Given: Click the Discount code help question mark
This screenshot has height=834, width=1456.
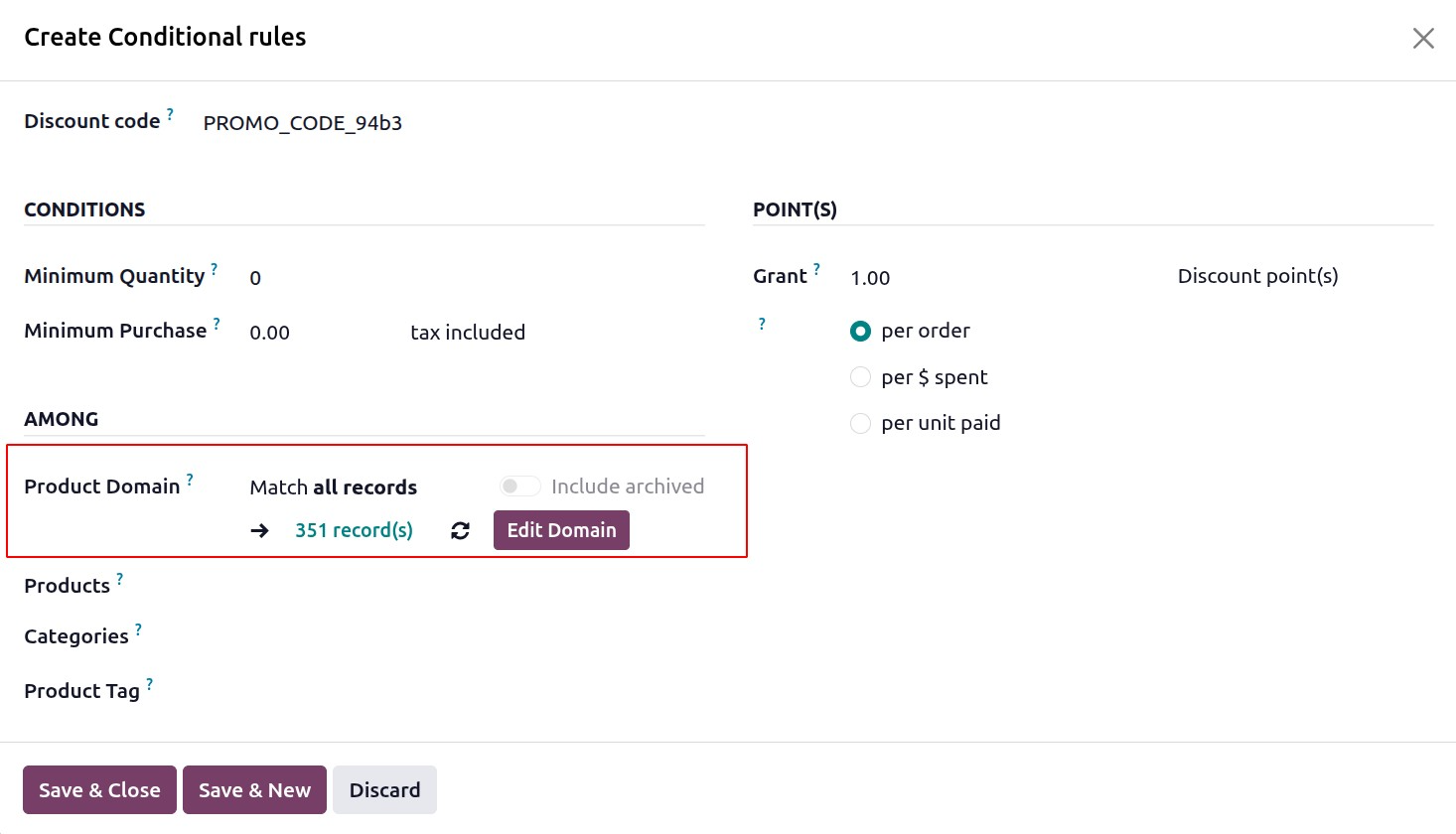Looking at the screenshot, I should [170, 114].
